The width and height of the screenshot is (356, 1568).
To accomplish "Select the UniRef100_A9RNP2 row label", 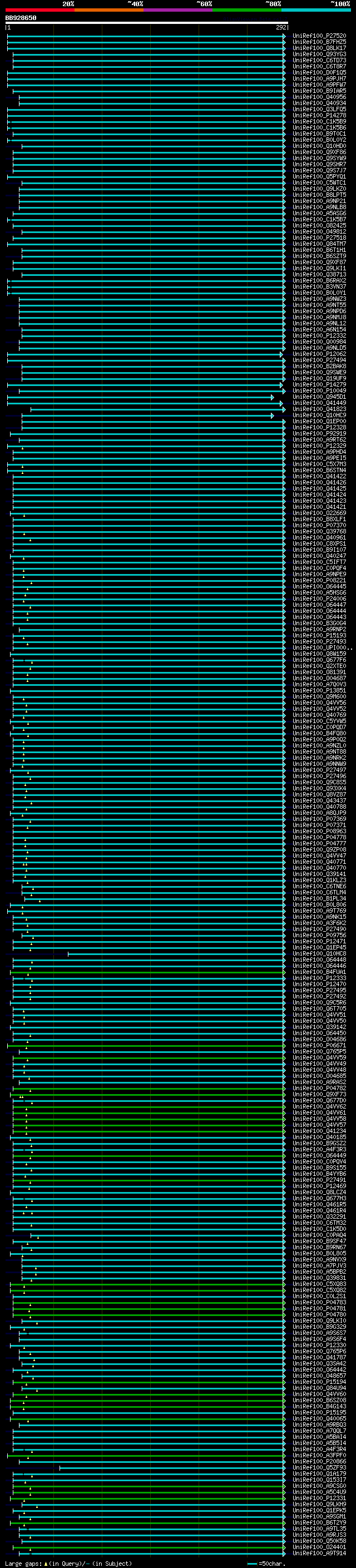I will 319,629.
